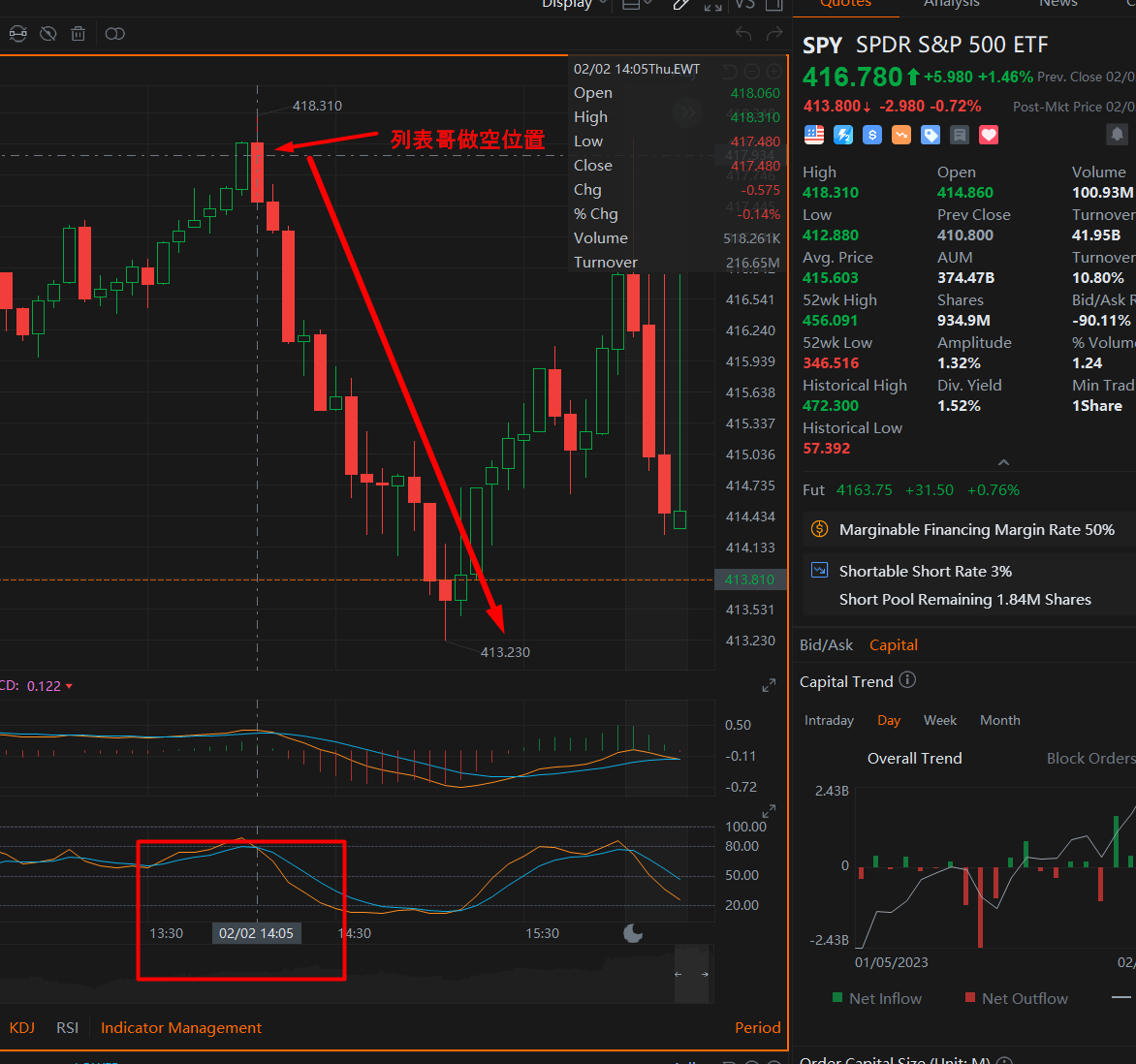Screen dimensions: 1136x1064
Task: Click the bell price alert icon
Action: [1118, 134]
